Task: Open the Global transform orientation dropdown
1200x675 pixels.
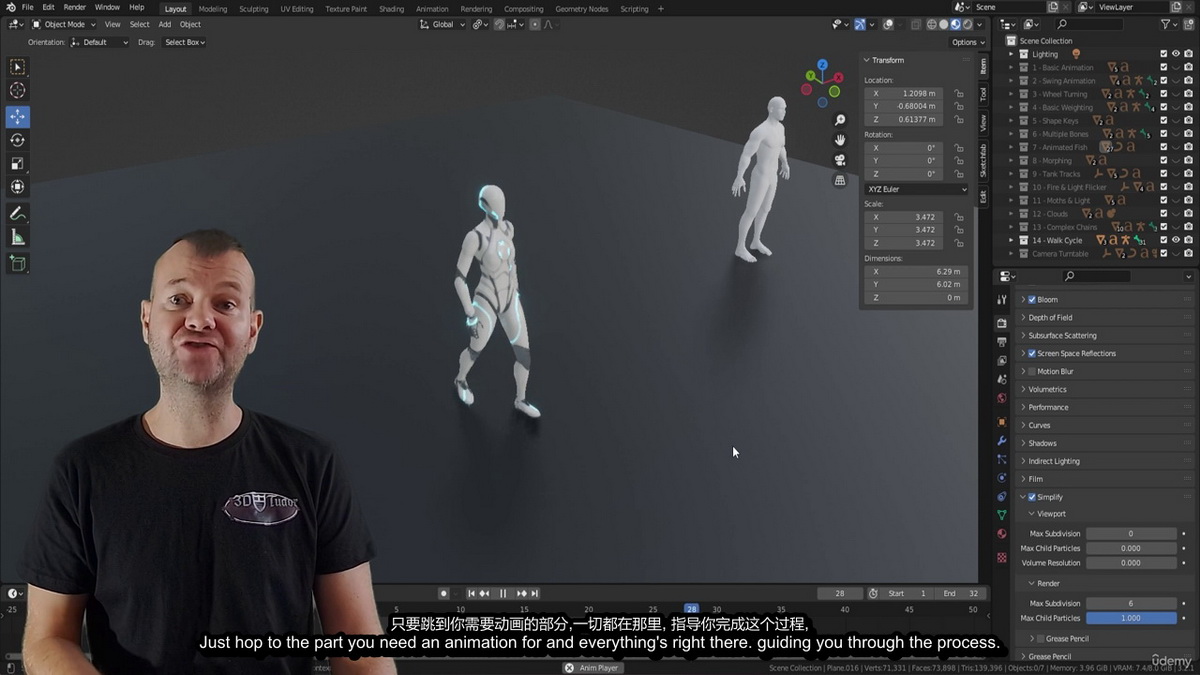Action: pyautogui.click(x=443, y=24)
